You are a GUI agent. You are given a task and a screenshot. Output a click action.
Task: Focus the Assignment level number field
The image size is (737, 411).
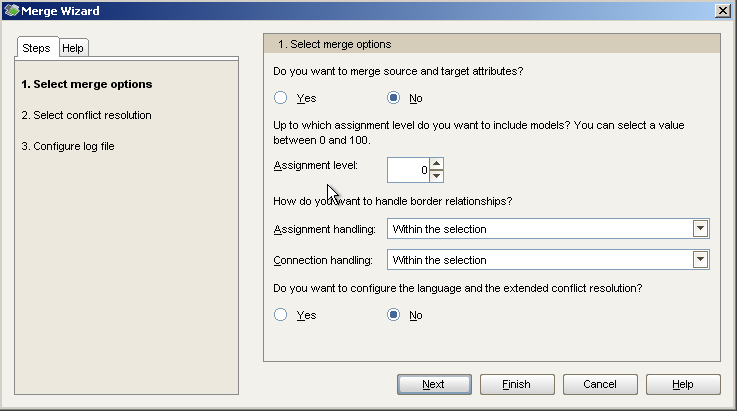coord(408,170)
